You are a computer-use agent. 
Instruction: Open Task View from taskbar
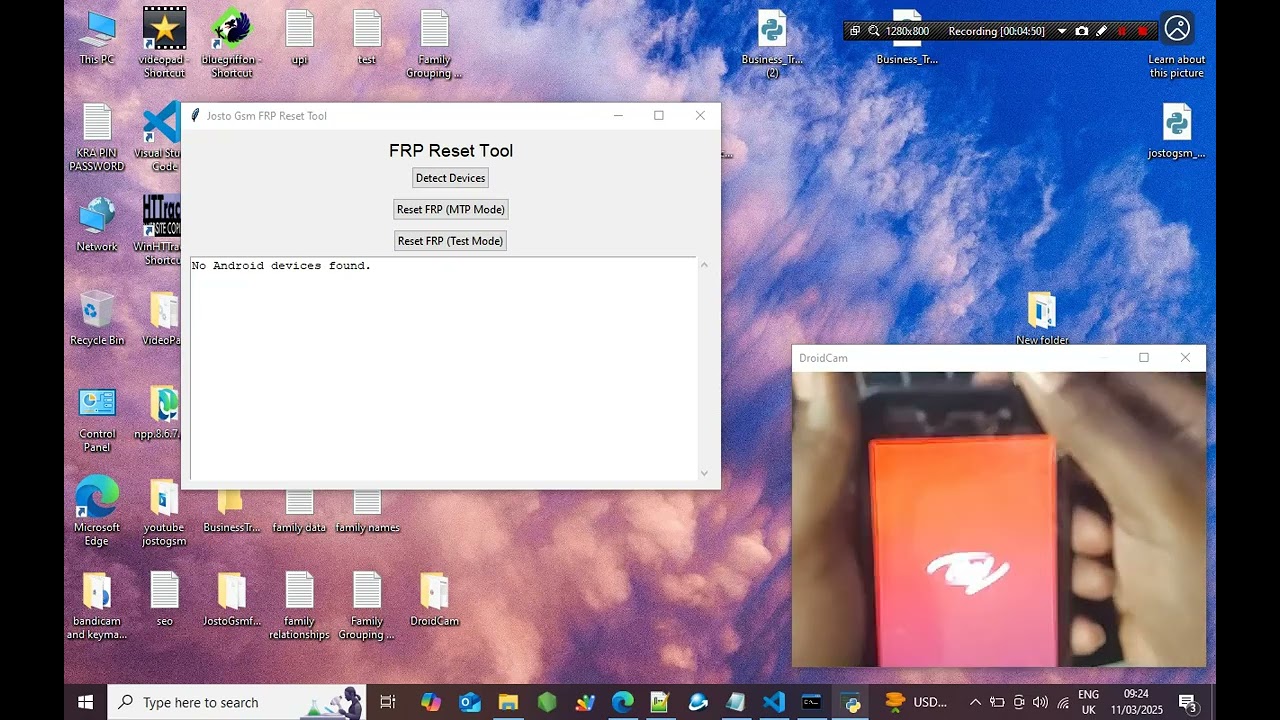click(x=388, y=702)
